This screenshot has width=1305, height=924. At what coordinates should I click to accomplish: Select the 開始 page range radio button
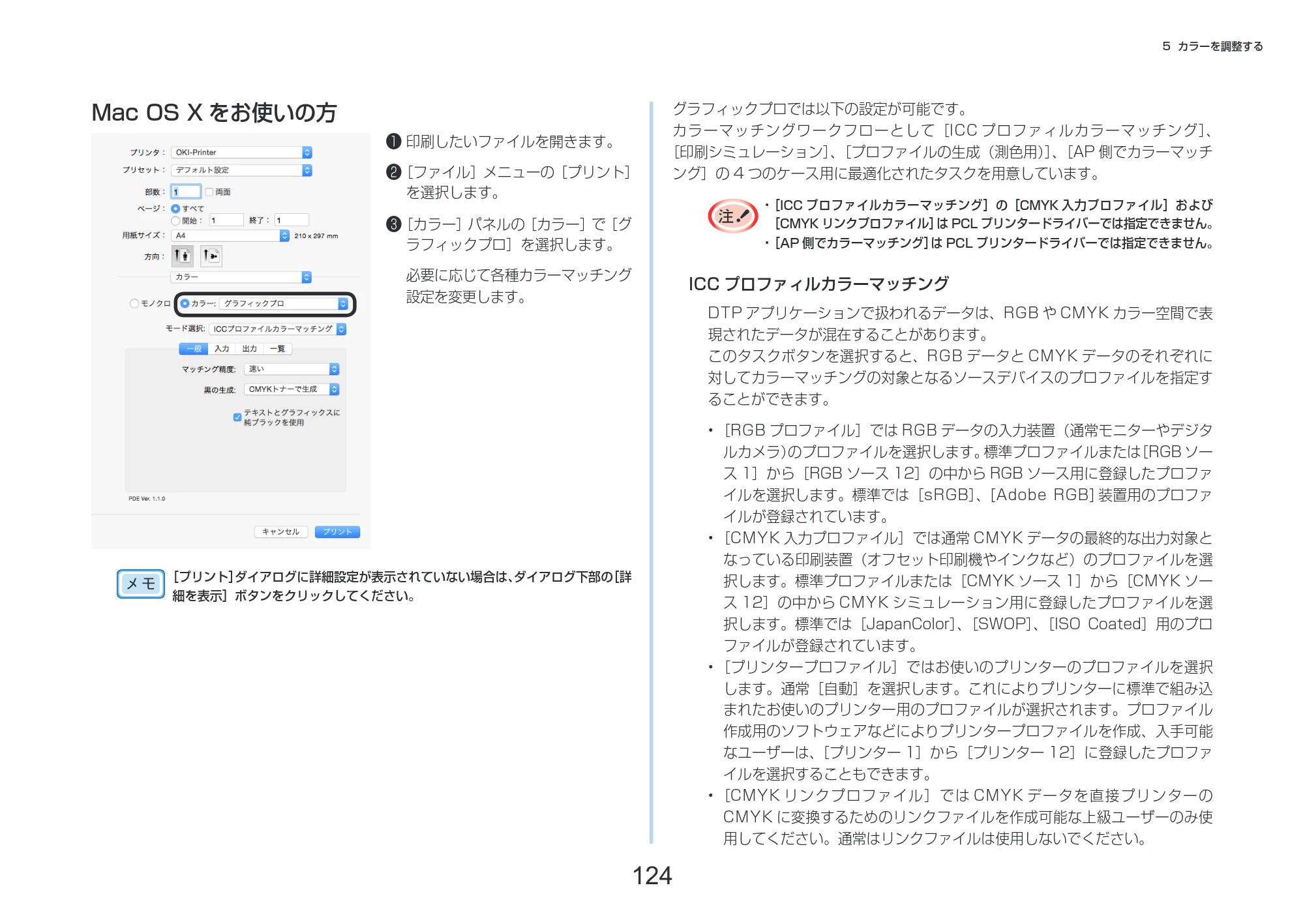tap(175, 220)
